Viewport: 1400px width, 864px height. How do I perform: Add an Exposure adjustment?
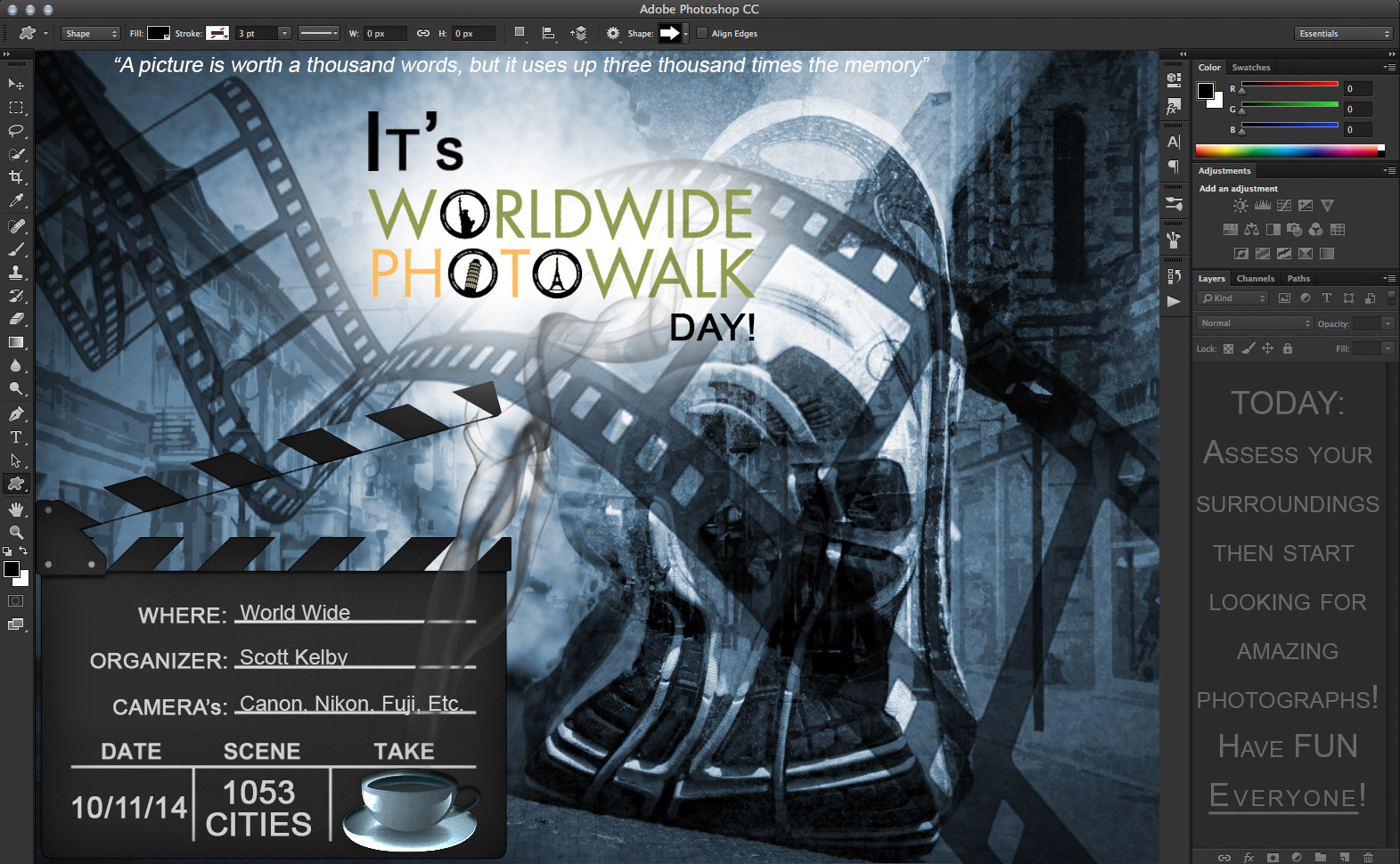click(1306, 206)
